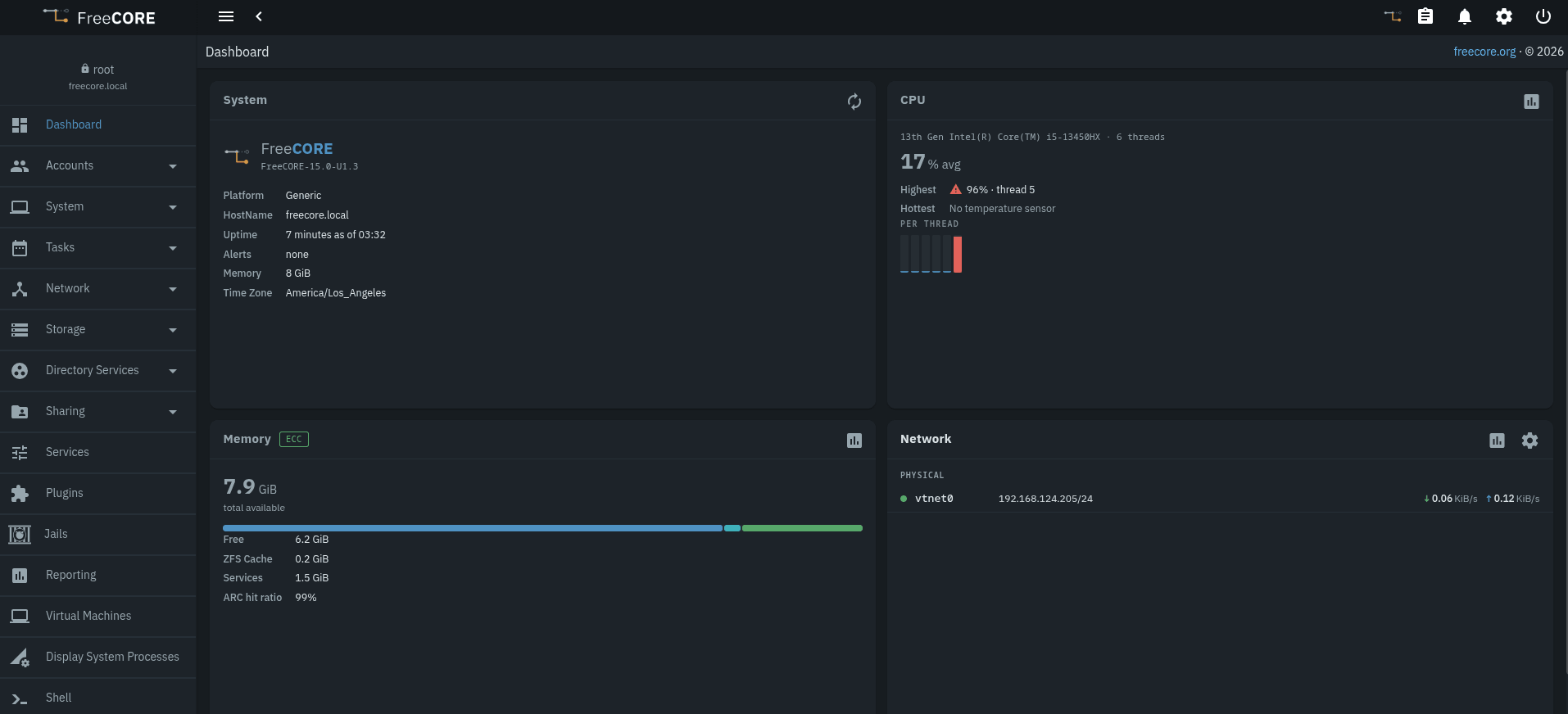Toggle the hamburger menu icon

[226, 16]
